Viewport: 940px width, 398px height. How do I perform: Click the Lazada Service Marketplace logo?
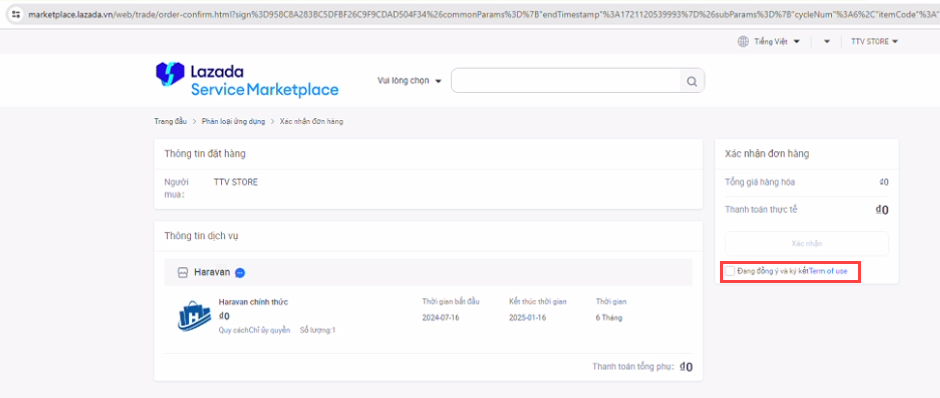(247, 80)
